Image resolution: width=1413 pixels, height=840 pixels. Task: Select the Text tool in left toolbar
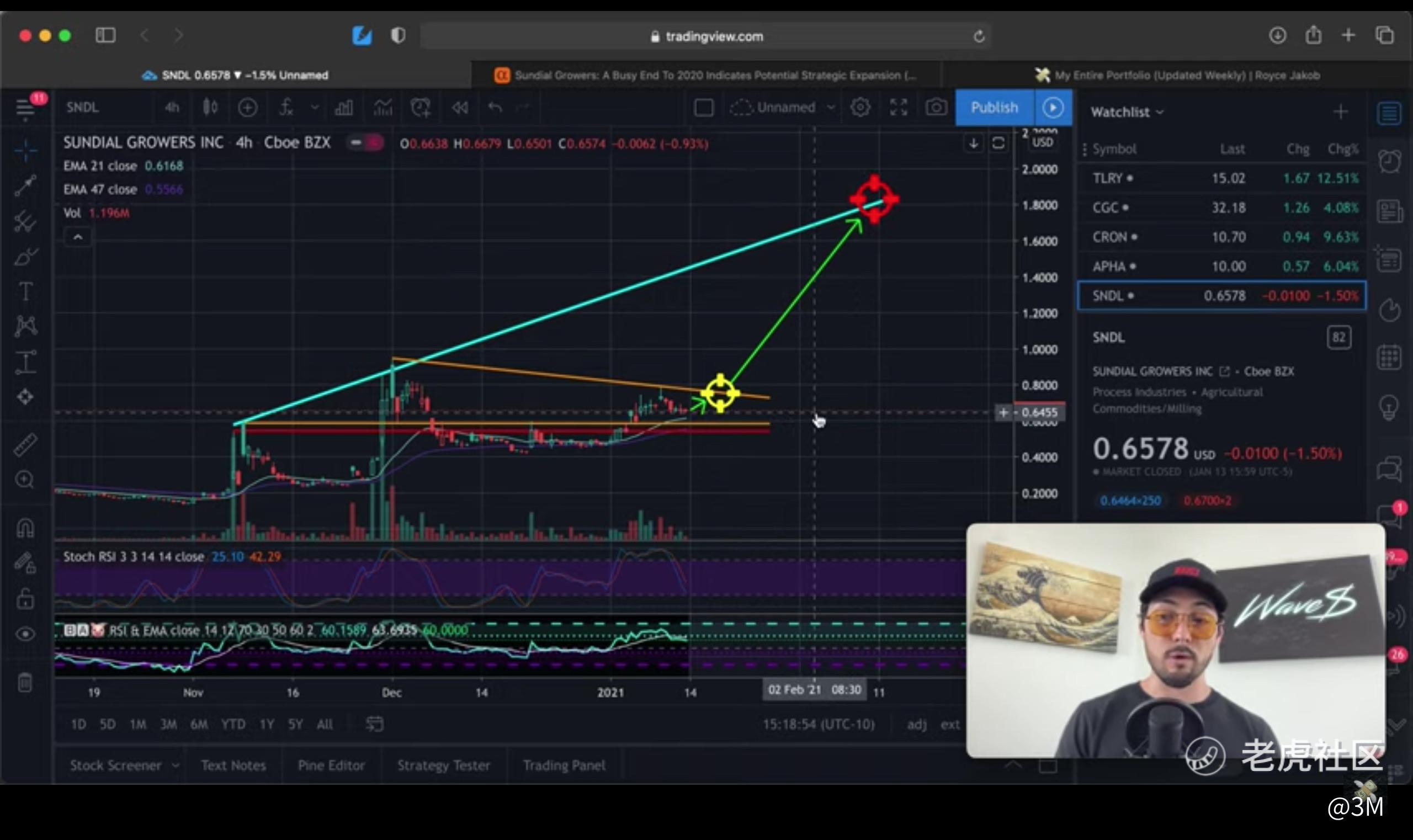point(25,291)
